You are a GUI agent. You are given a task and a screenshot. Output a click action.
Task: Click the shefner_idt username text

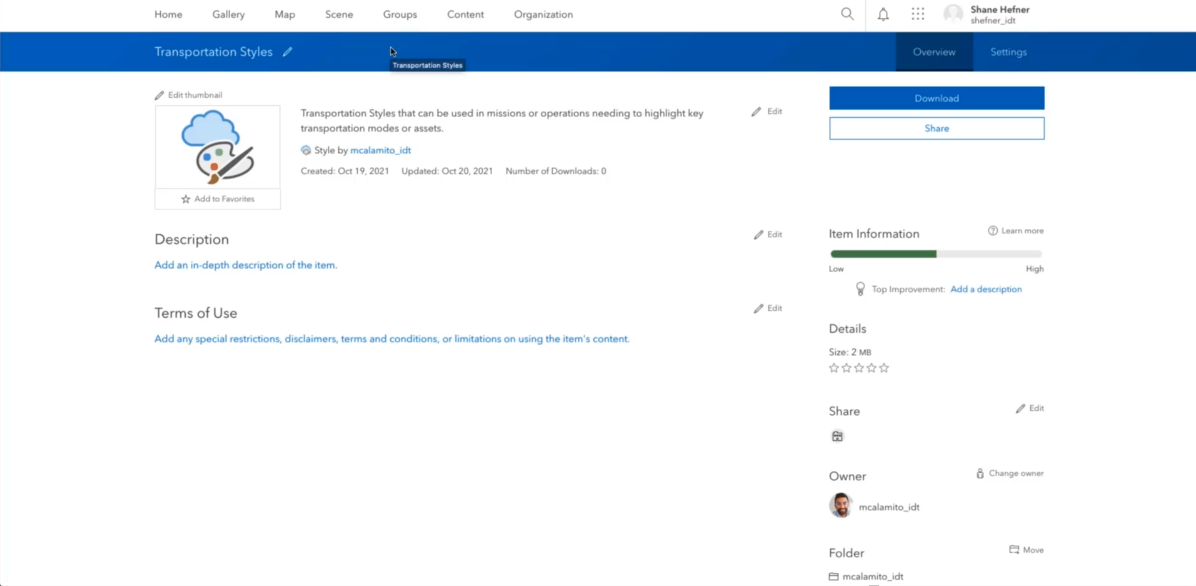point(993,21)
